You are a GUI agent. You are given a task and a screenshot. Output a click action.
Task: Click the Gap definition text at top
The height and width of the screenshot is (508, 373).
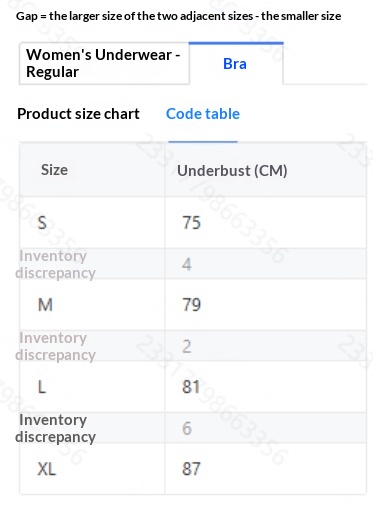tap(179, 16)
